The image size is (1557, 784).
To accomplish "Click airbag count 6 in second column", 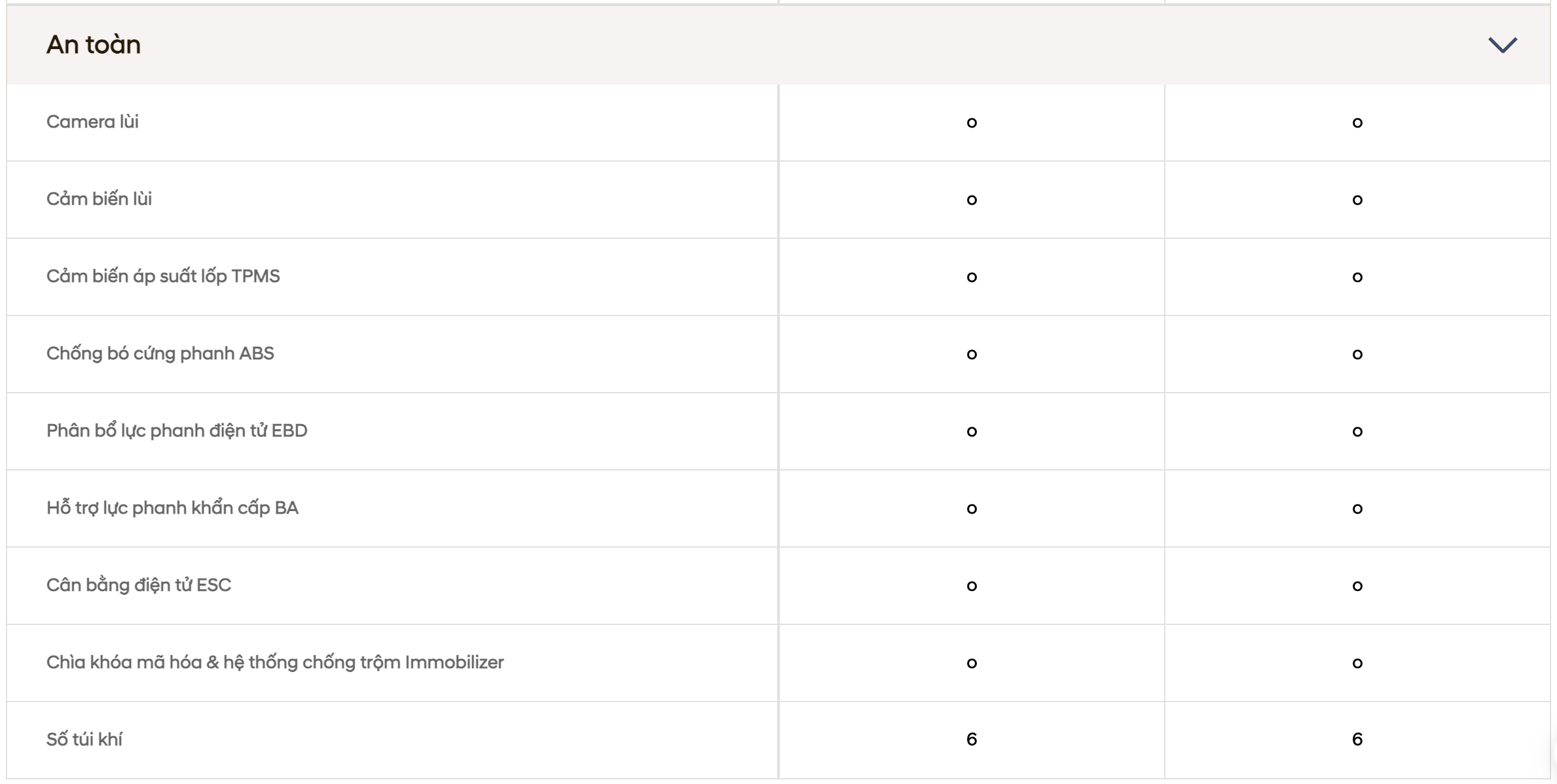I will [x=1357, y=739].
